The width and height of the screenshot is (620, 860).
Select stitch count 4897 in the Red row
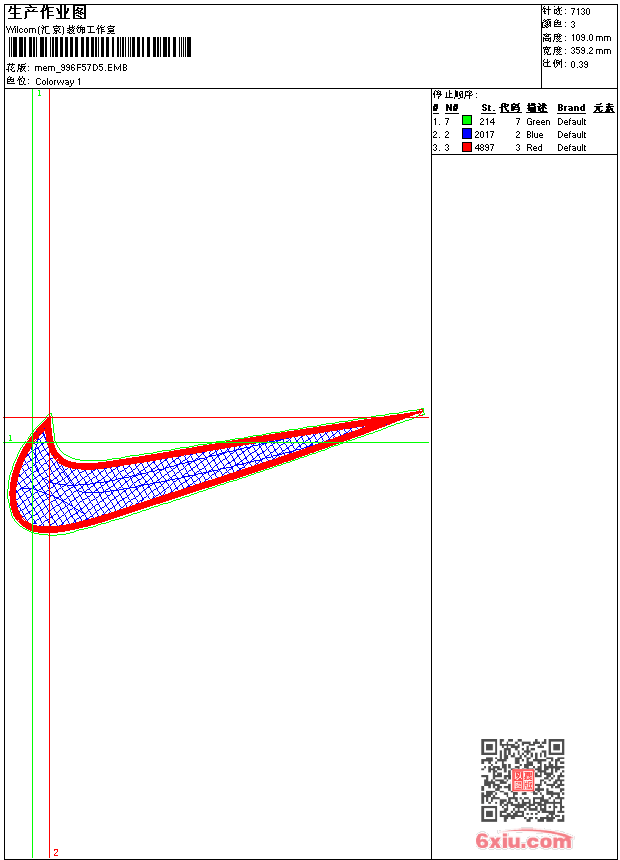point(484,148)
